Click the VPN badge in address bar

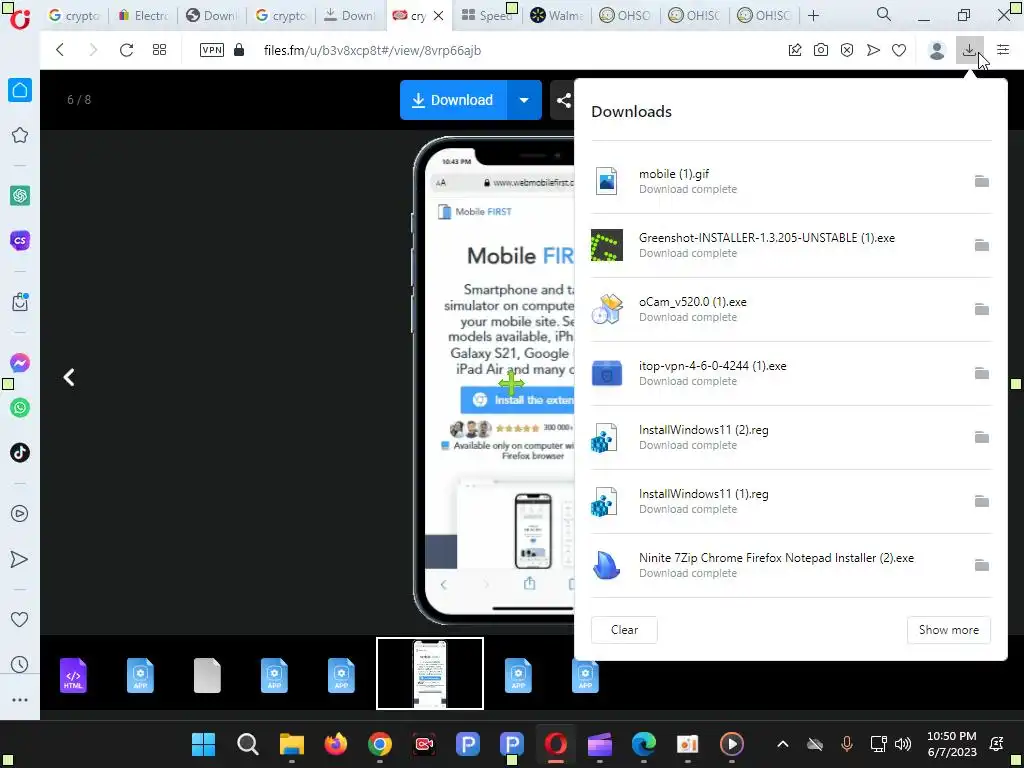(x=212, y=50)
